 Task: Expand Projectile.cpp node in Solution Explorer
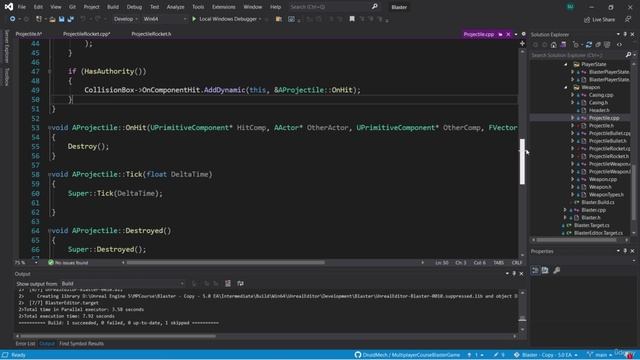pos(572,118)
